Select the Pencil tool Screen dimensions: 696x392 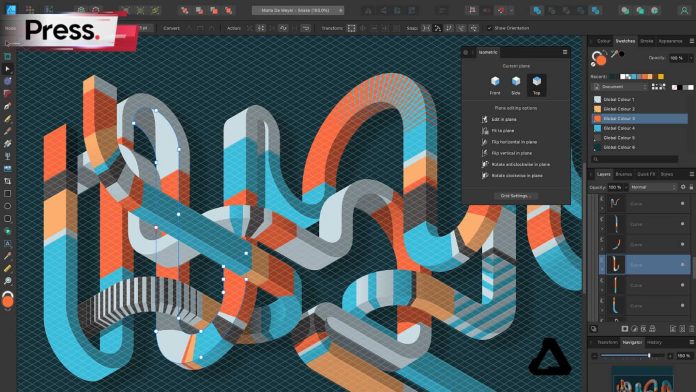[x=8, y=119]
